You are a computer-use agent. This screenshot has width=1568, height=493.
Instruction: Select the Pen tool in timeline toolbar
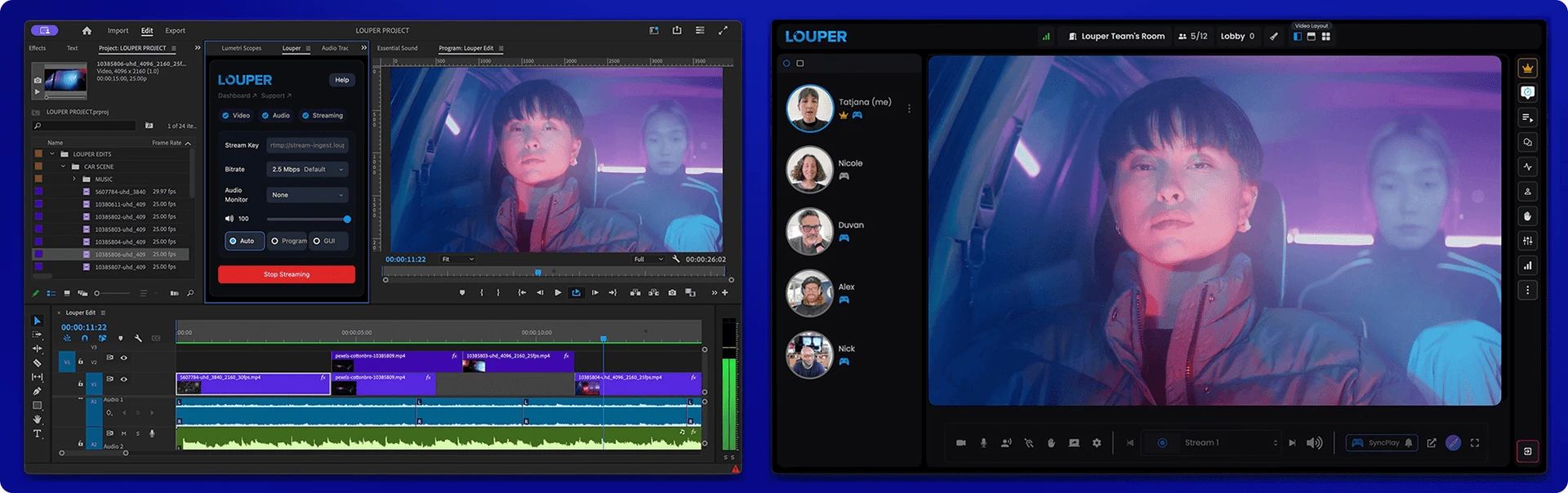(37, 391)
